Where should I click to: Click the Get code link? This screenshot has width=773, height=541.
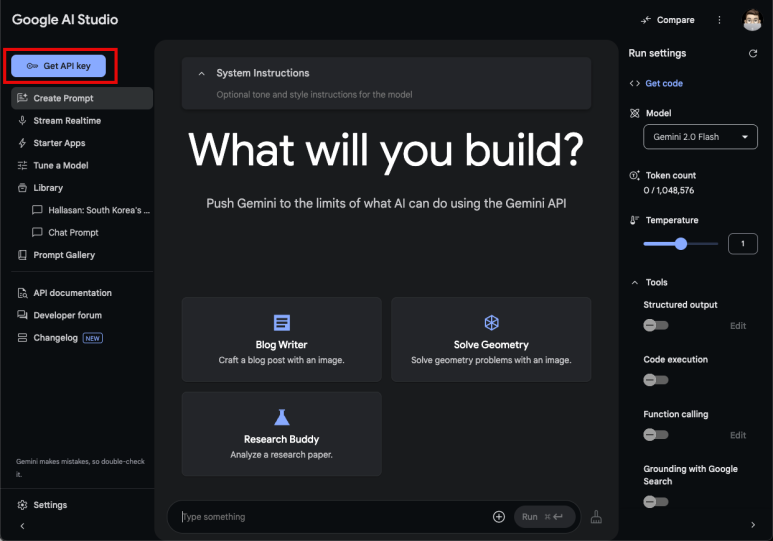664,83
